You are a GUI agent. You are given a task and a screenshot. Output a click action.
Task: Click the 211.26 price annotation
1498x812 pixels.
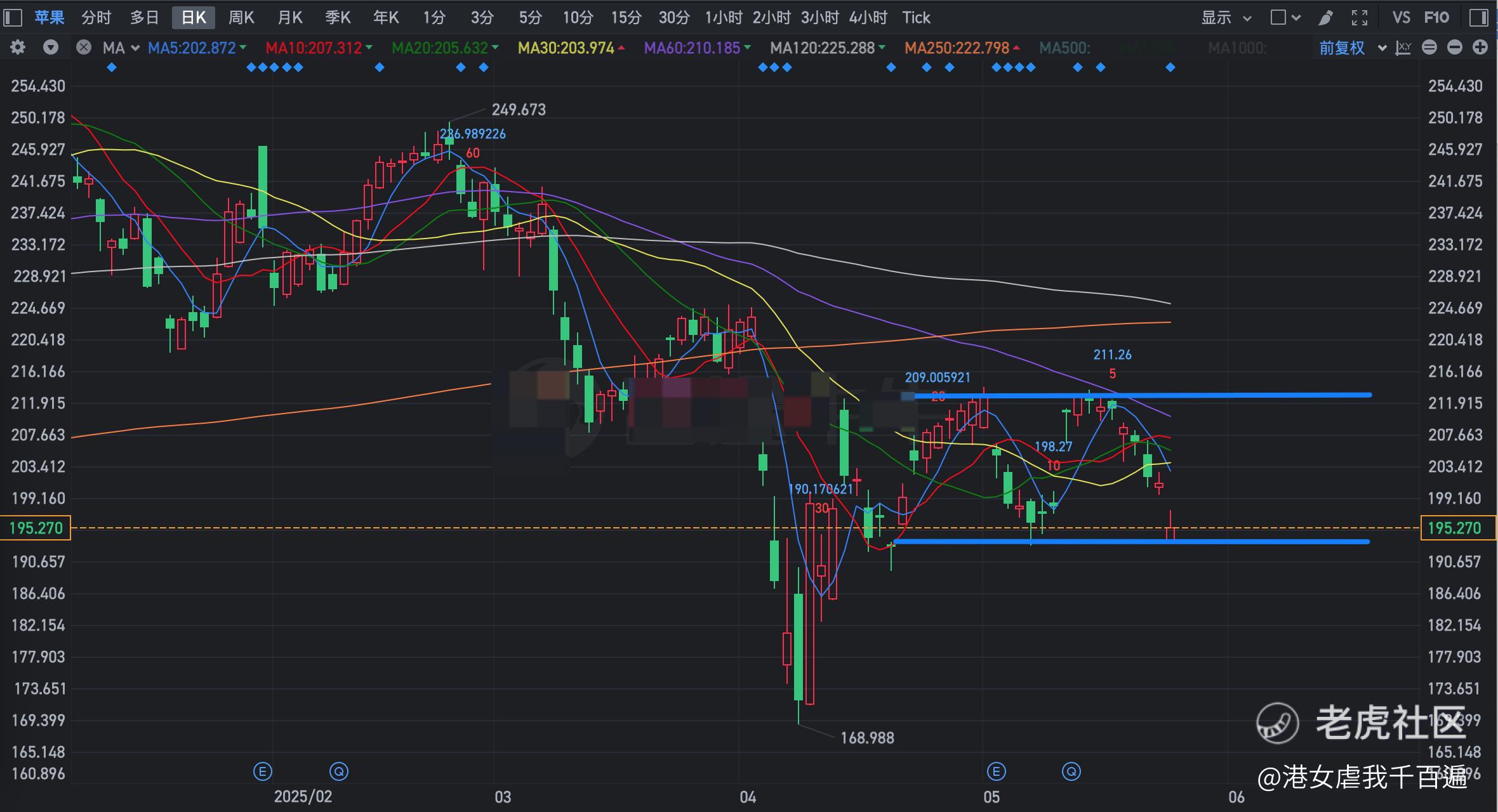1112,355
